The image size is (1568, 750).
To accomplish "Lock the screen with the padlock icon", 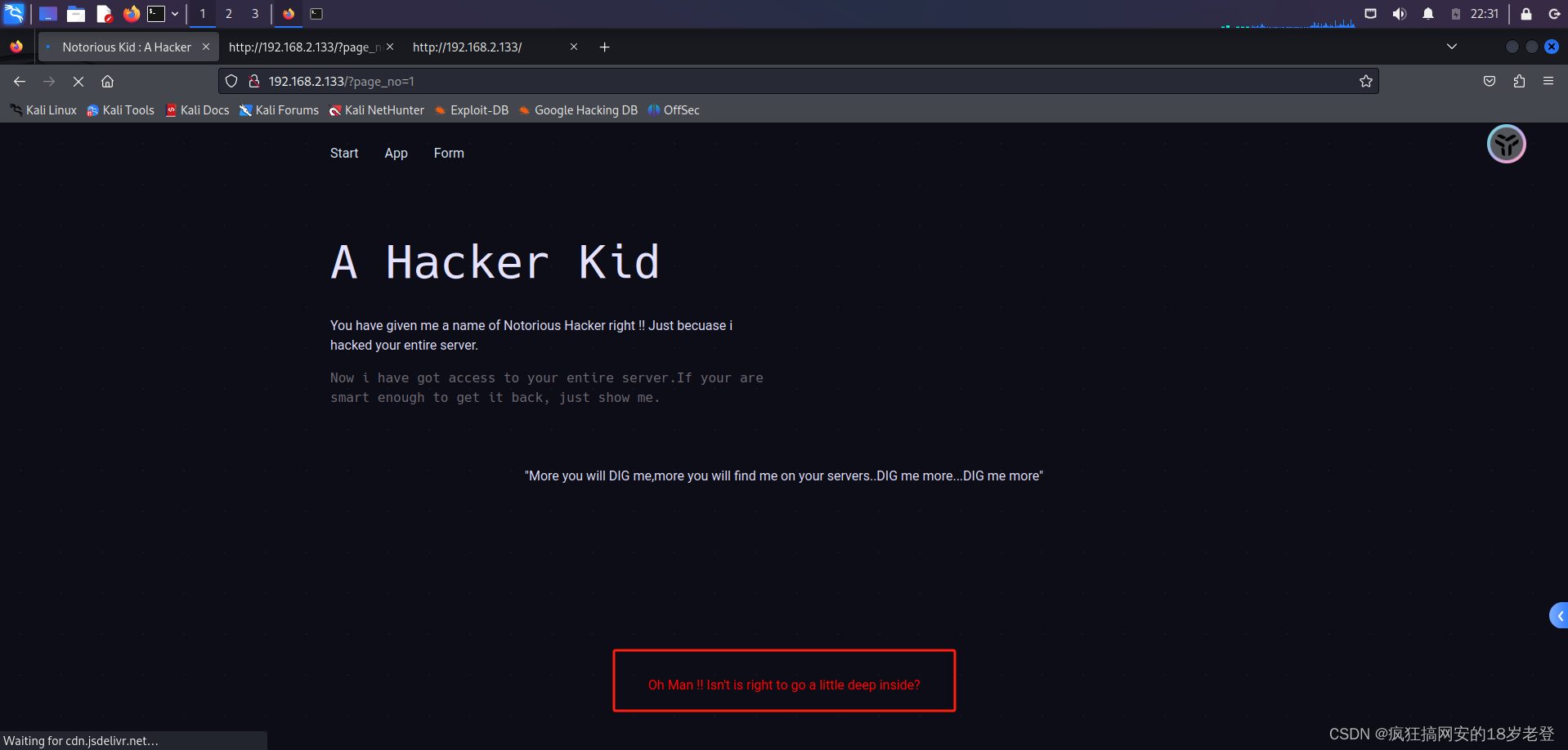I will tap(1526, 14).
